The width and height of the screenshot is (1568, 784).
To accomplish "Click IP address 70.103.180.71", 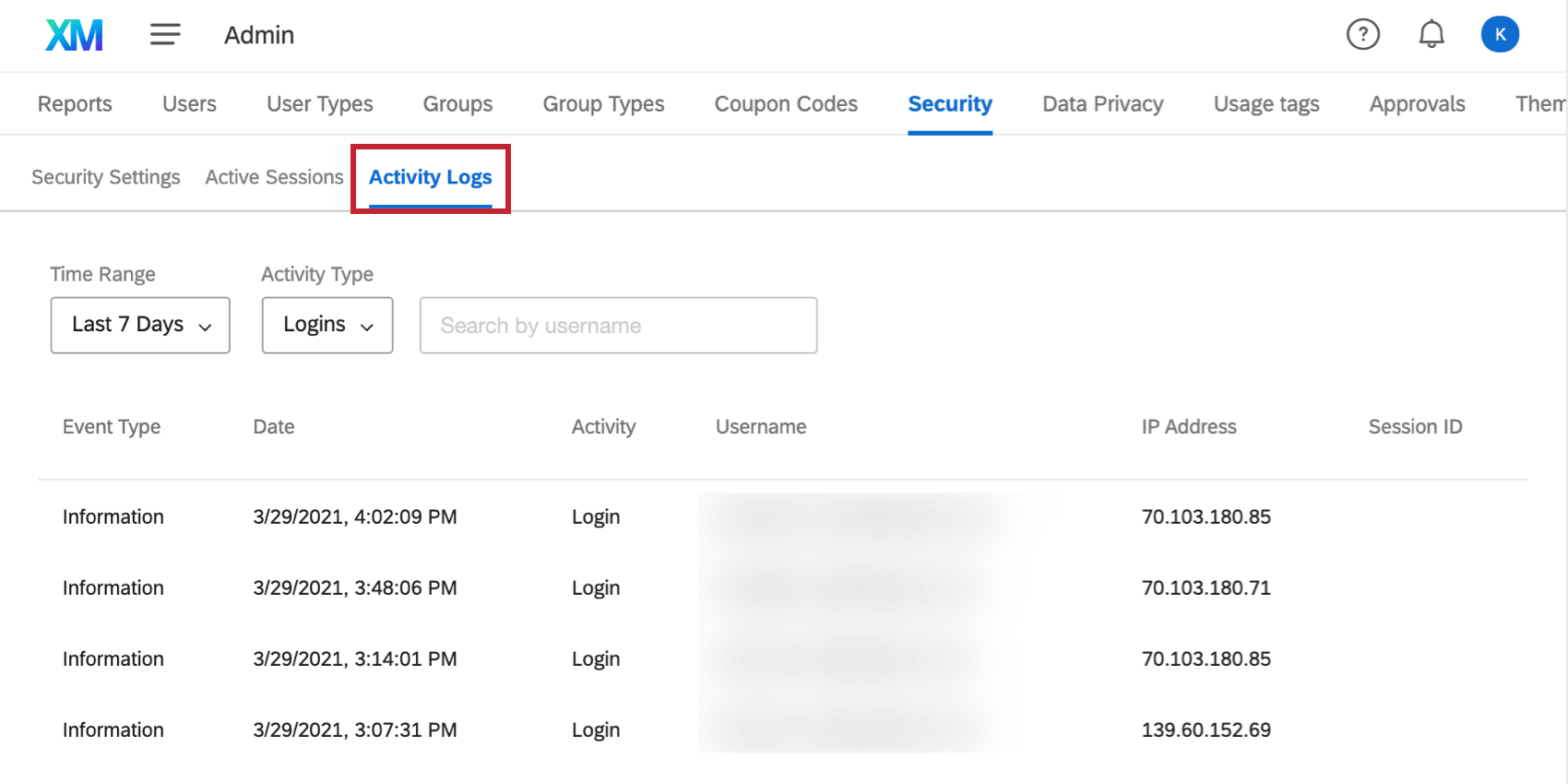I will click(1206, 588).
